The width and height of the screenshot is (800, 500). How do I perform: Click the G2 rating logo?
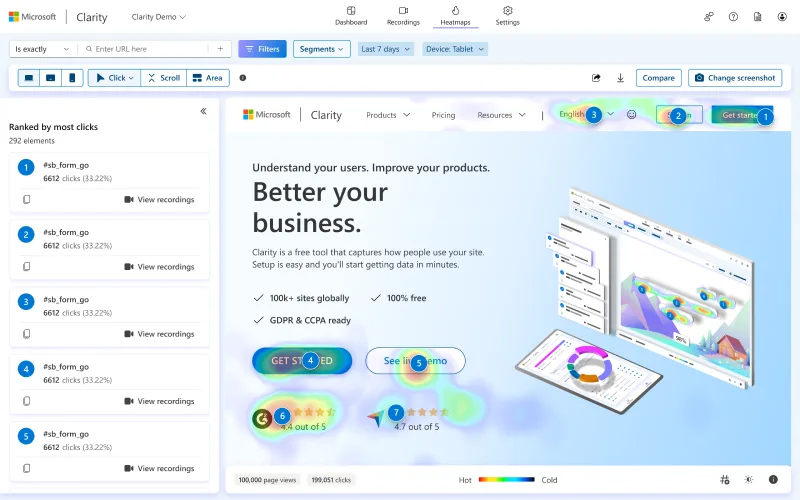[x=262, y=419]
